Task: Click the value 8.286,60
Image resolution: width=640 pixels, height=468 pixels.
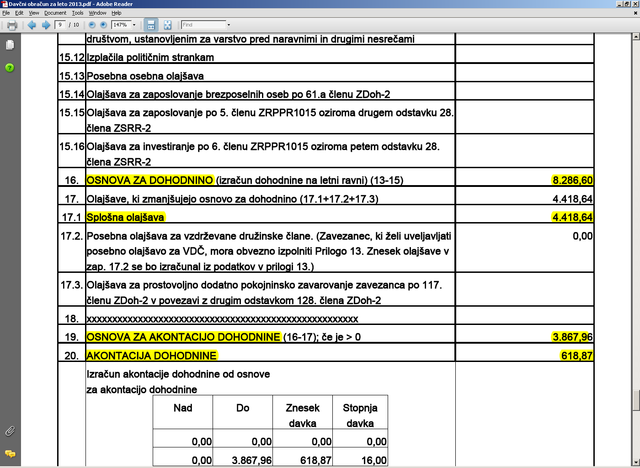Action: (572, 180)
